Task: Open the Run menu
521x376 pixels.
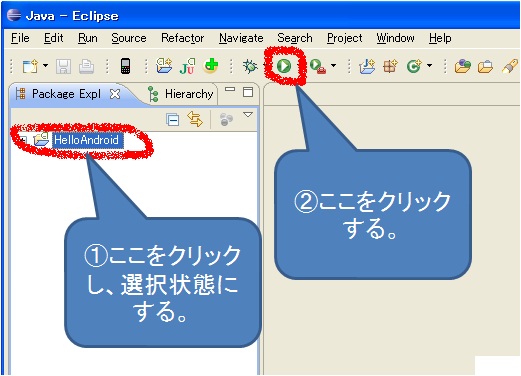Action: (x=88, y=38)
